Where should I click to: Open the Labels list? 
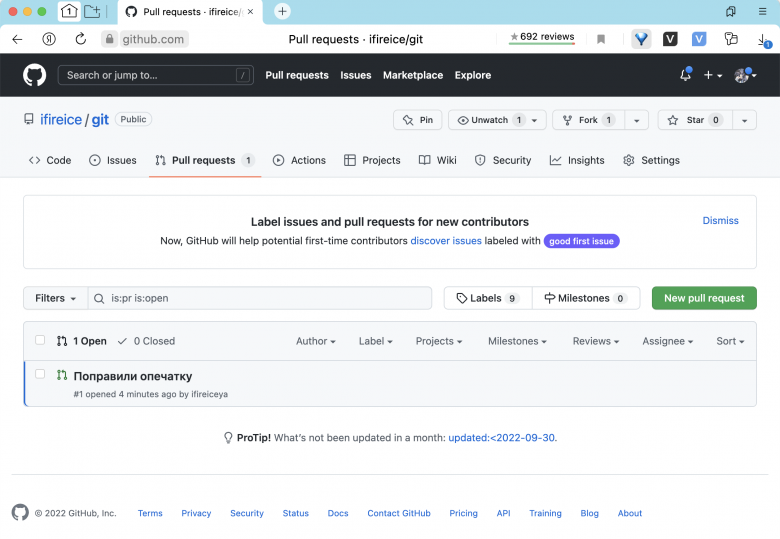488,298
